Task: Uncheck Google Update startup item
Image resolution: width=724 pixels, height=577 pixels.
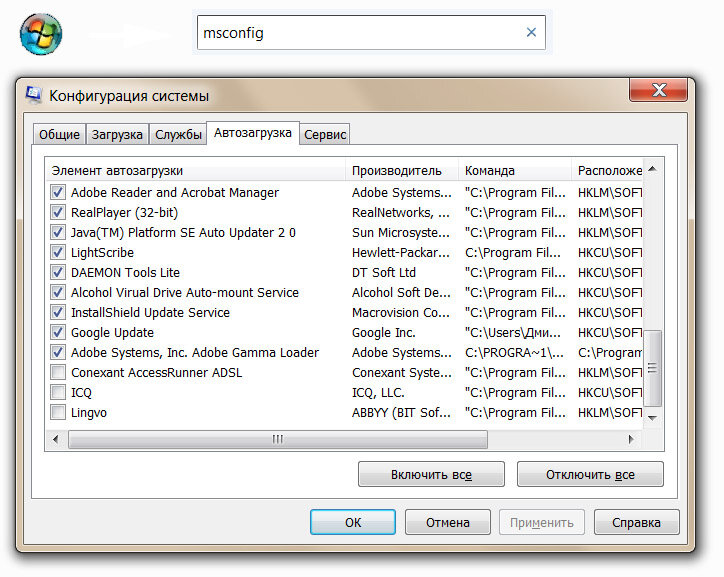Action: tap(58, 332)
